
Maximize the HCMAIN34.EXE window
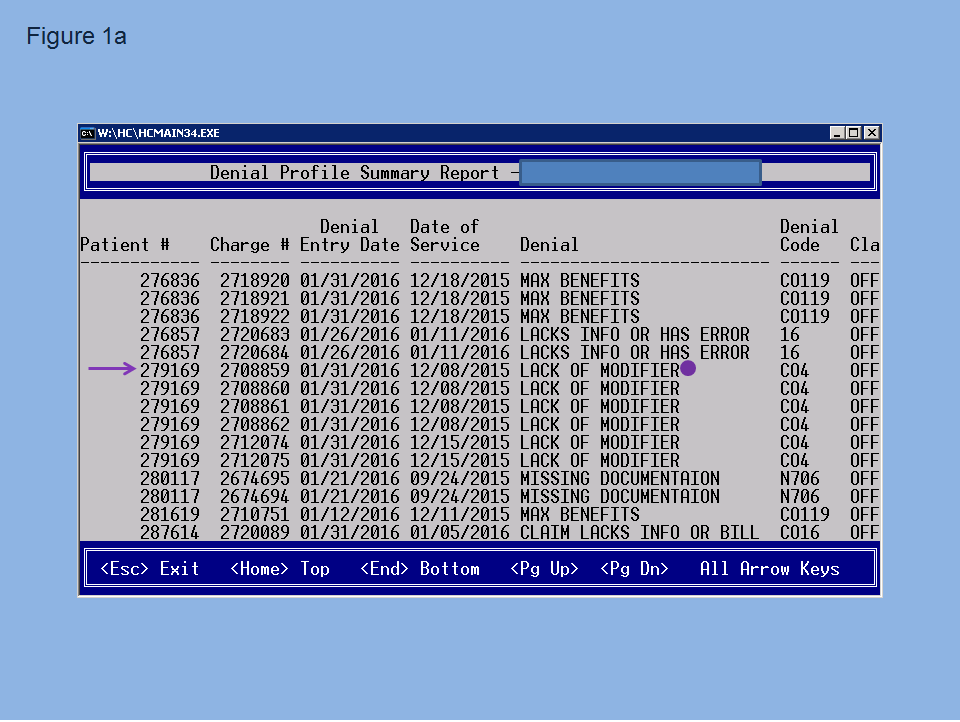click(853, 133)
